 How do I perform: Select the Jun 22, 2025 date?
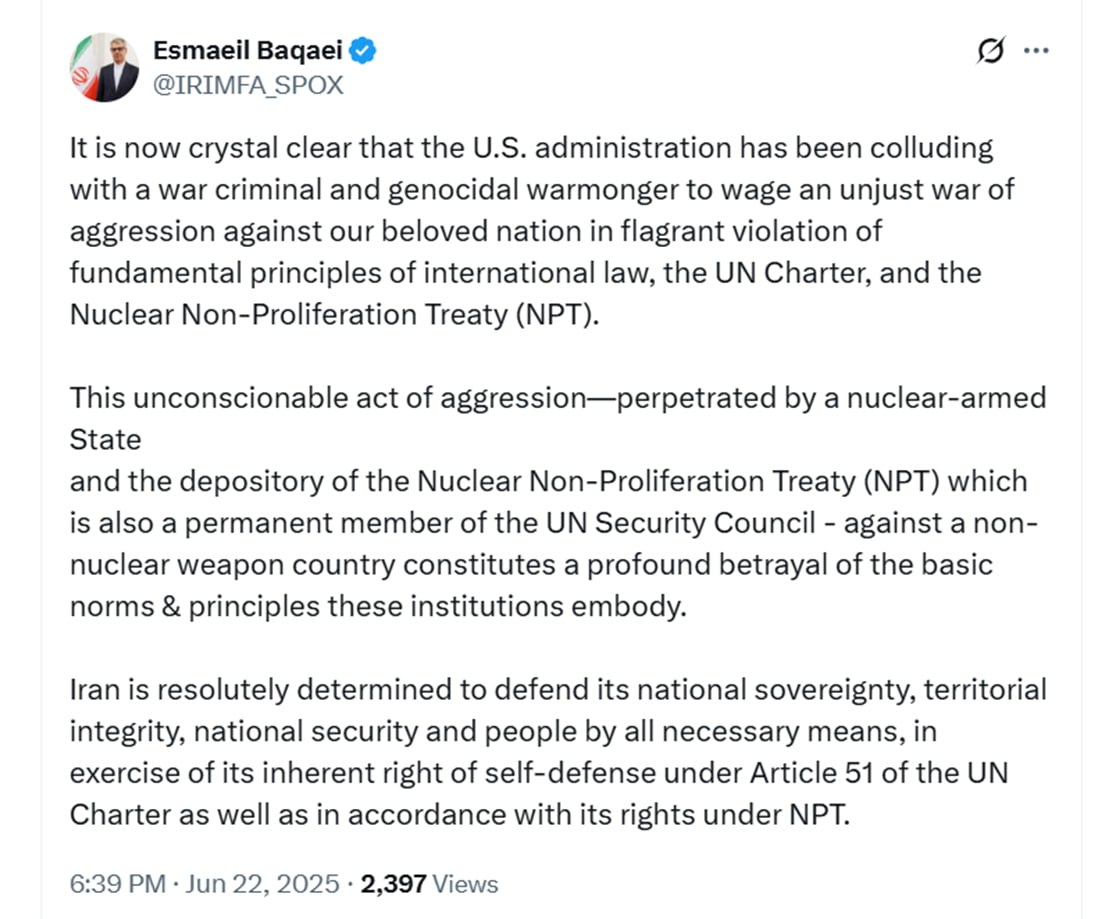tap(263, 884)
